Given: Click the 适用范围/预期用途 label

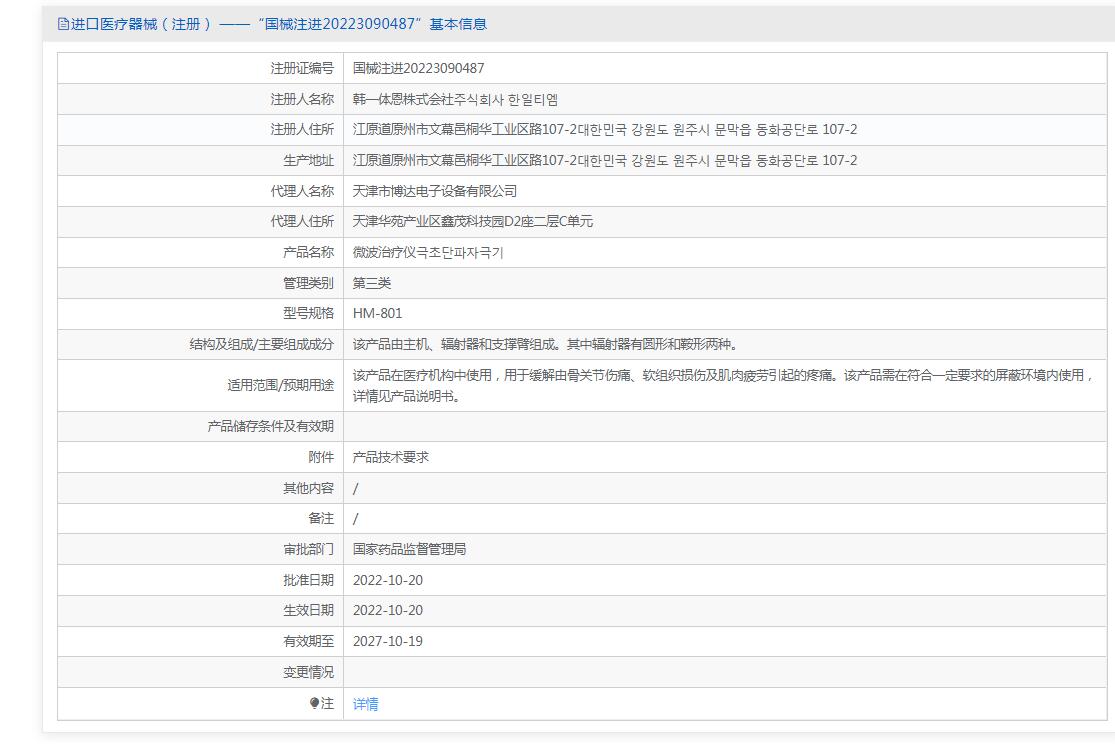Looking at the screenshot, I should (x=280, y=385).
